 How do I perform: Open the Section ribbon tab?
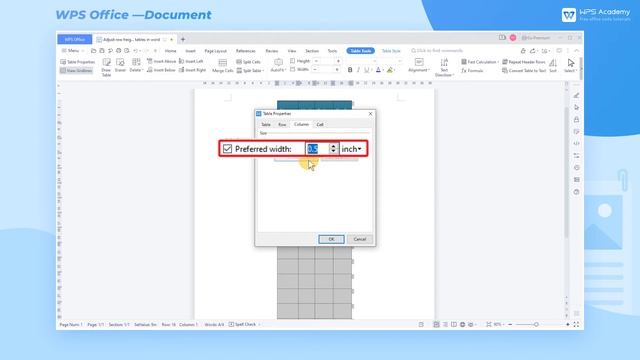pos(312,51)
